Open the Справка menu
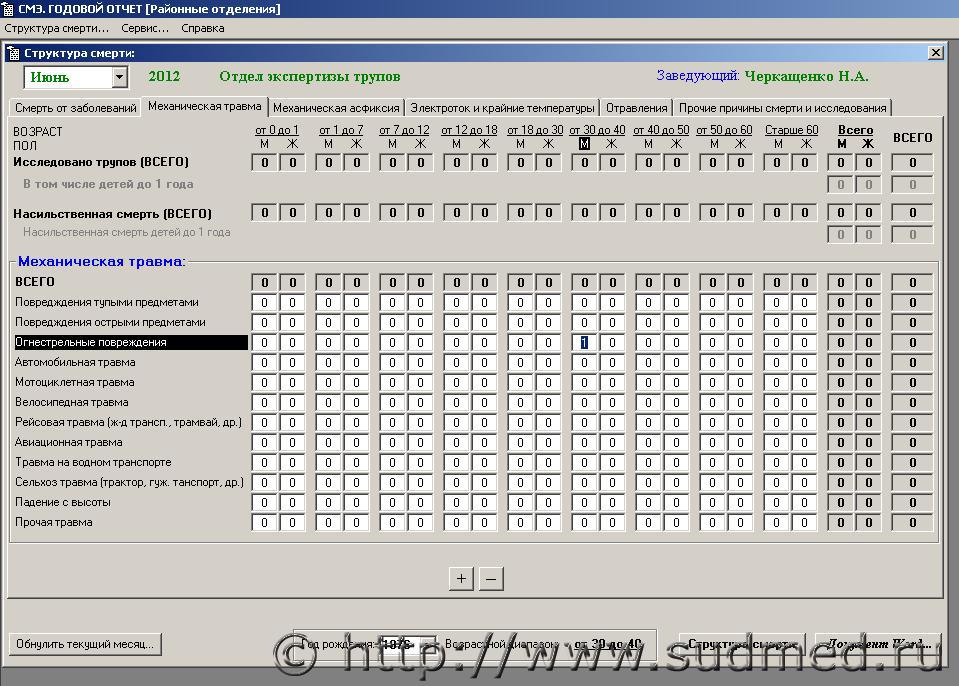959x686 pixels. pos(202,28)
